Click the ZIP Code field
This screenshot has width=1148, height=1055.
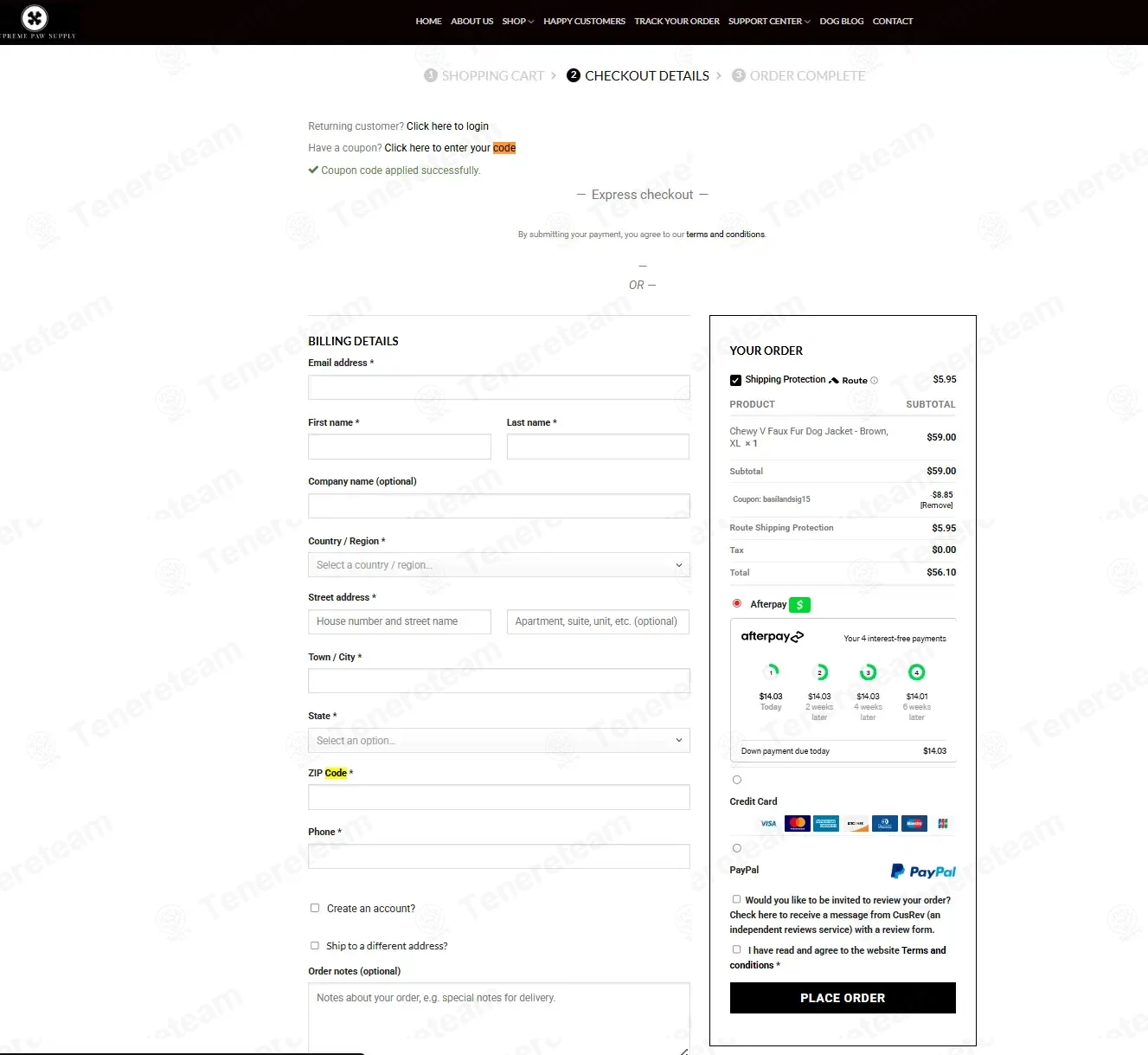click(x=499, y=797)
